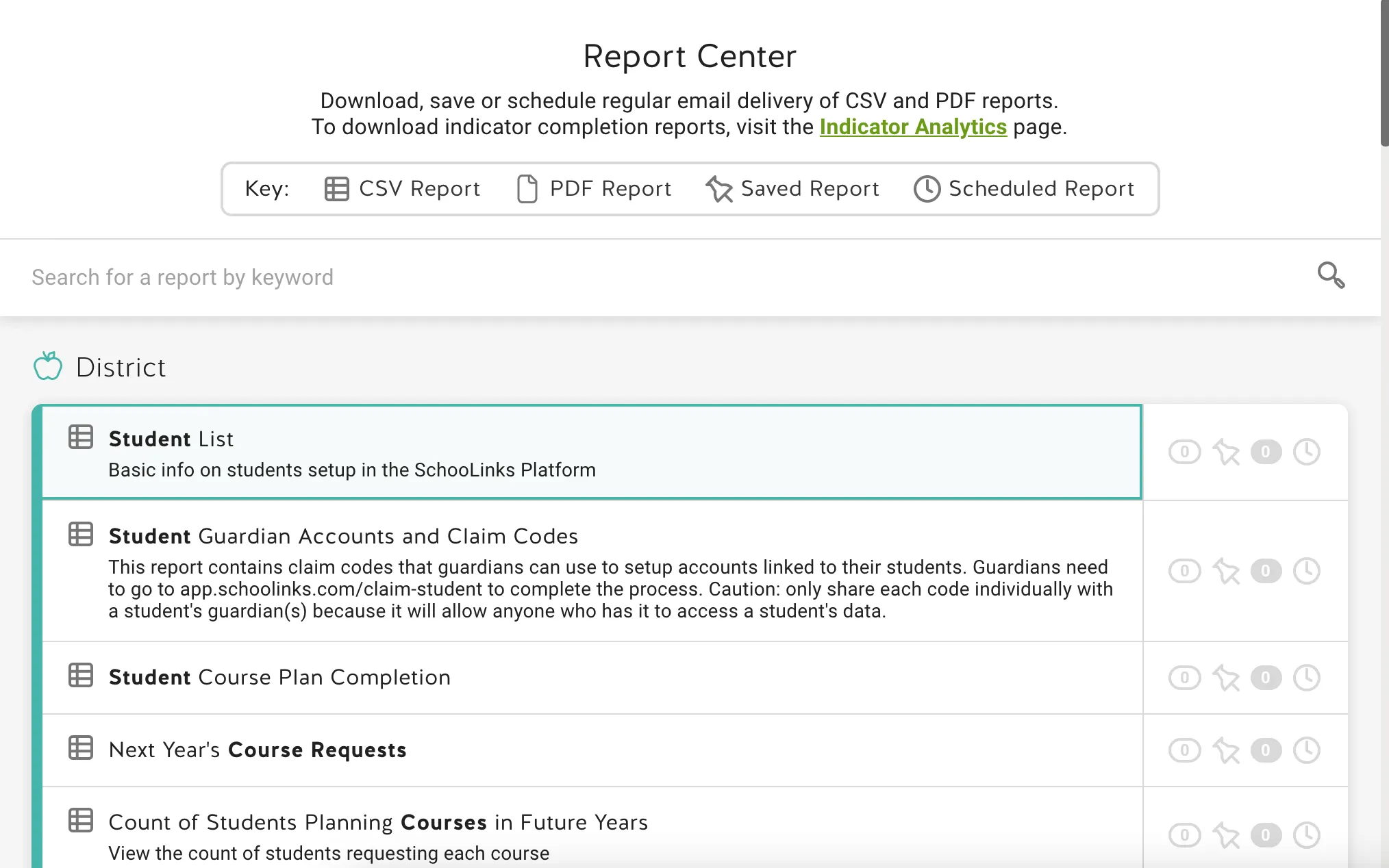Open Next Year's Course Requests report
Screen dimensions: 1389x868
(592, 750)
